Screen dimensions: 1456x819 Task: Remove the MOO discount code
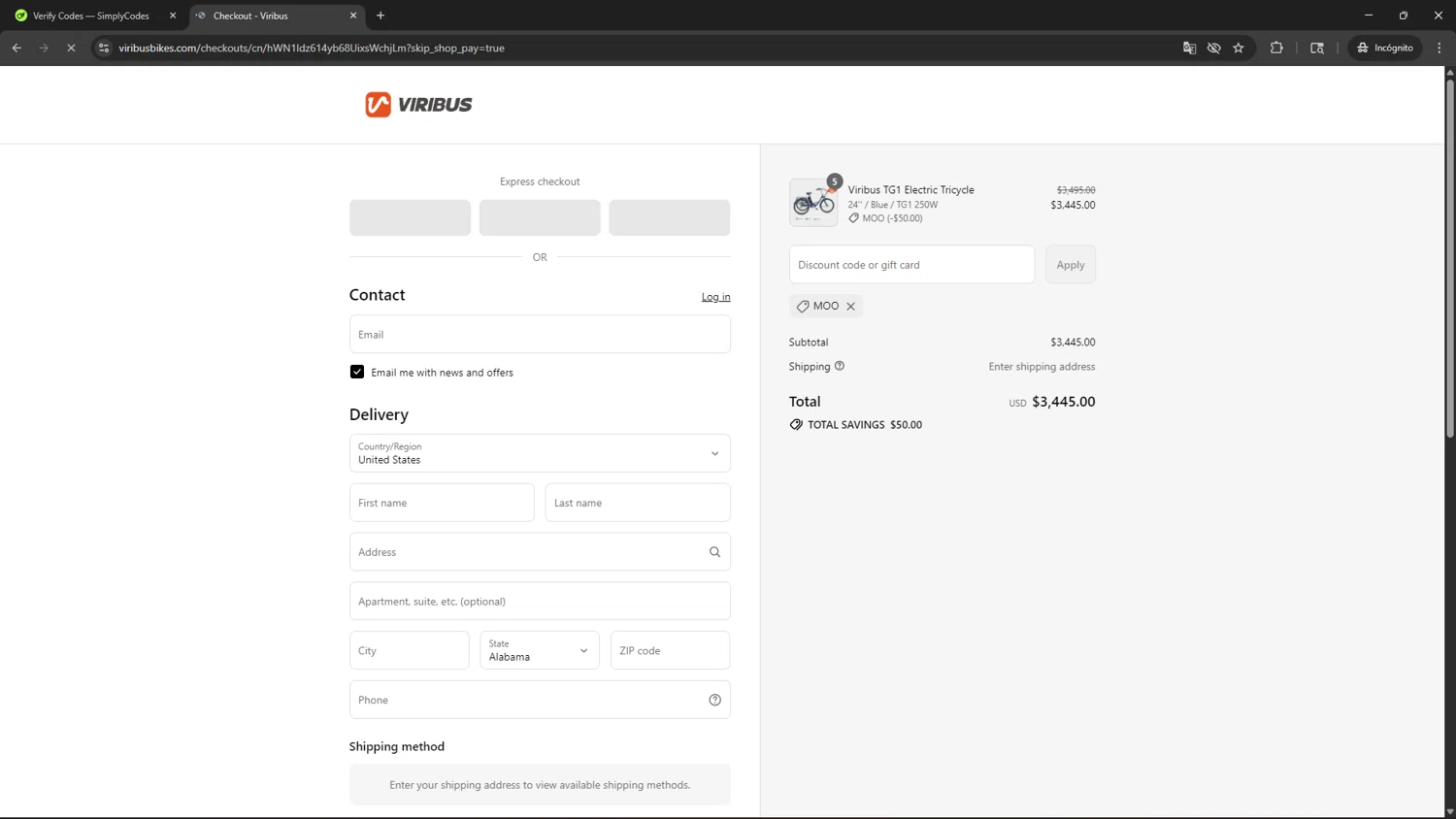click(x=851, y=306)
